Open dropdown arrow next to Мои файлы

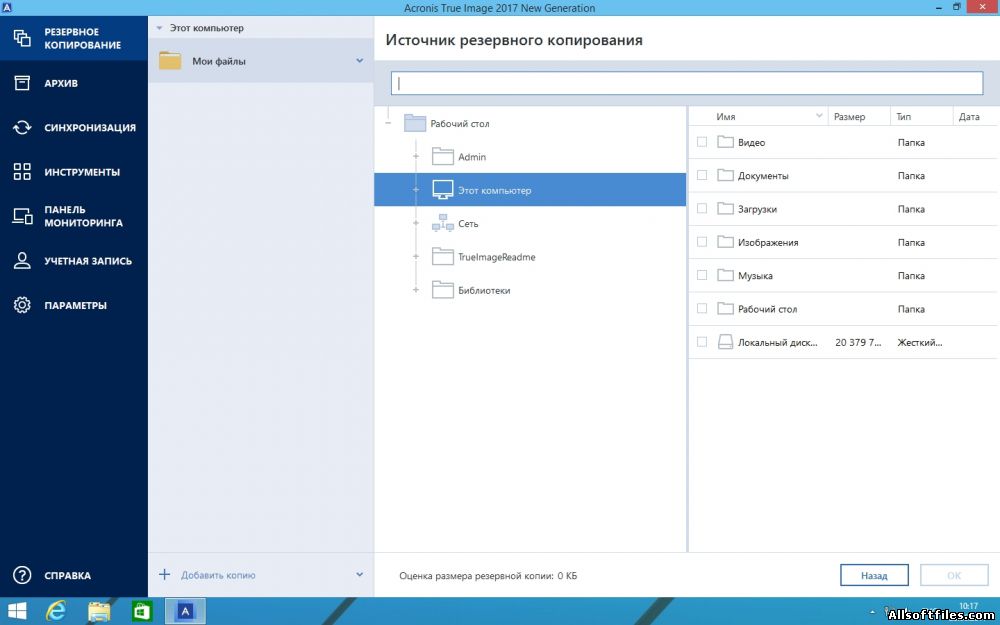(359, 61)
